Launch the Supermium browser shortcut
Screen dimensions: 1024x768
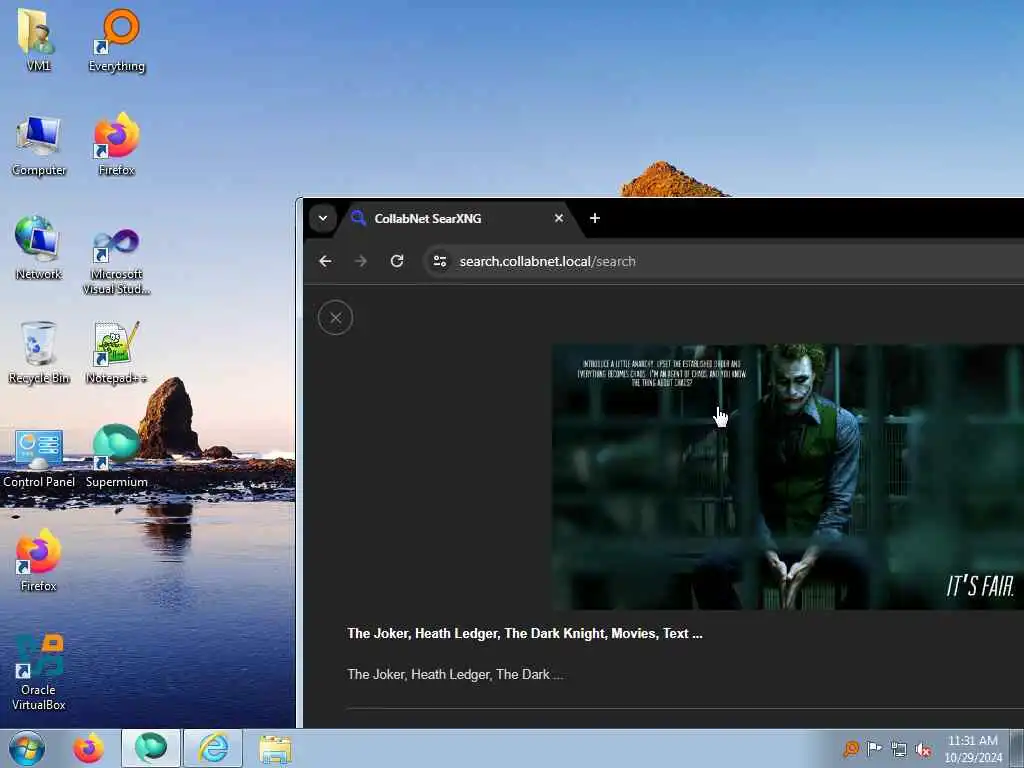pyautogui.click(x=116, y=457)
